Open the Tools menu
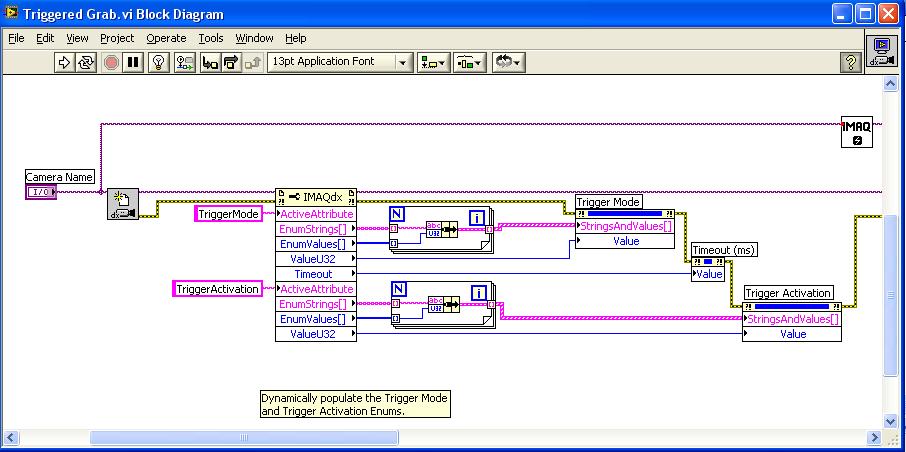The height and width of the screenshot is (452, 906). click(211, 38)
